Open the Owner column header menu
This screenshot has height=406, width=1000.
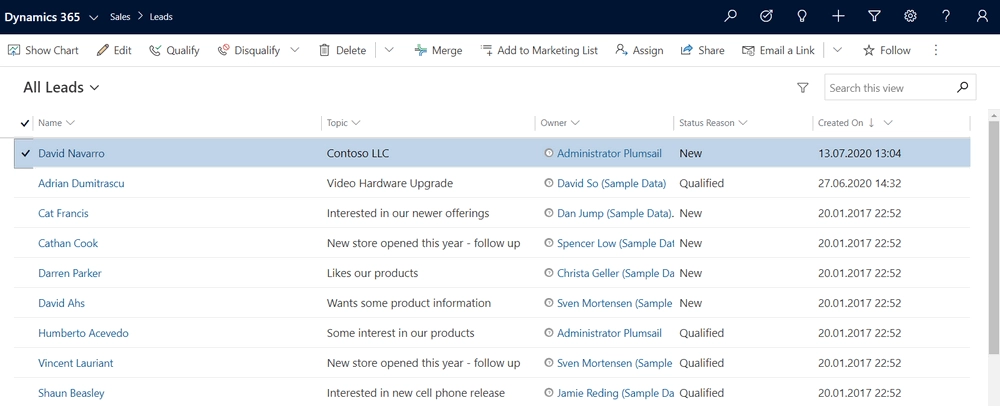[559, 123]
